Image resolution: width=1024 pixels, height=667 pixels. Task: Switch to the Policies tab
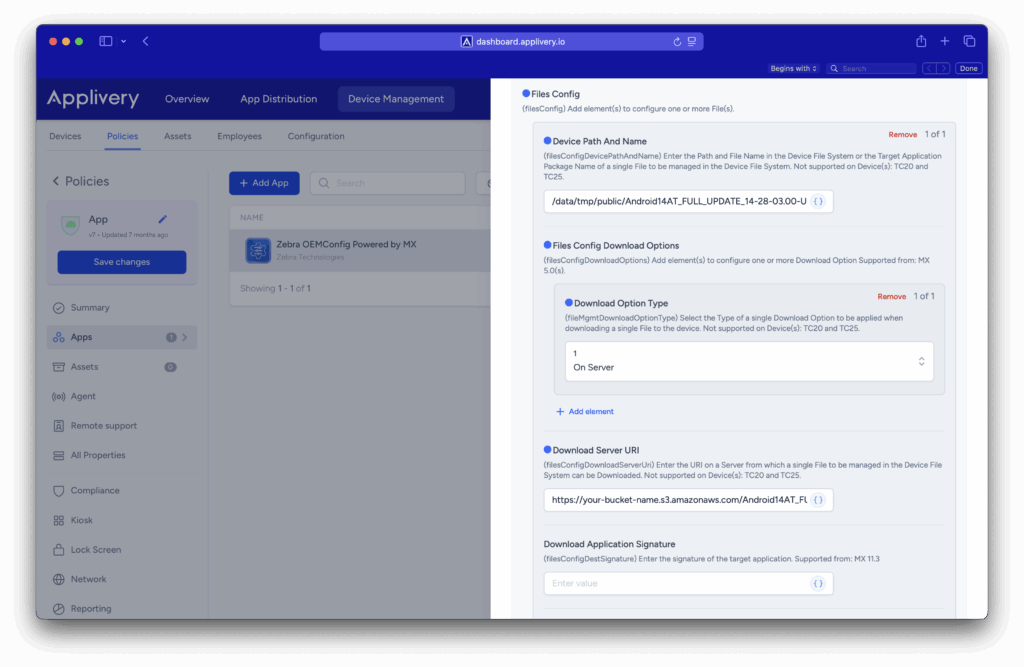click(122, 136)
